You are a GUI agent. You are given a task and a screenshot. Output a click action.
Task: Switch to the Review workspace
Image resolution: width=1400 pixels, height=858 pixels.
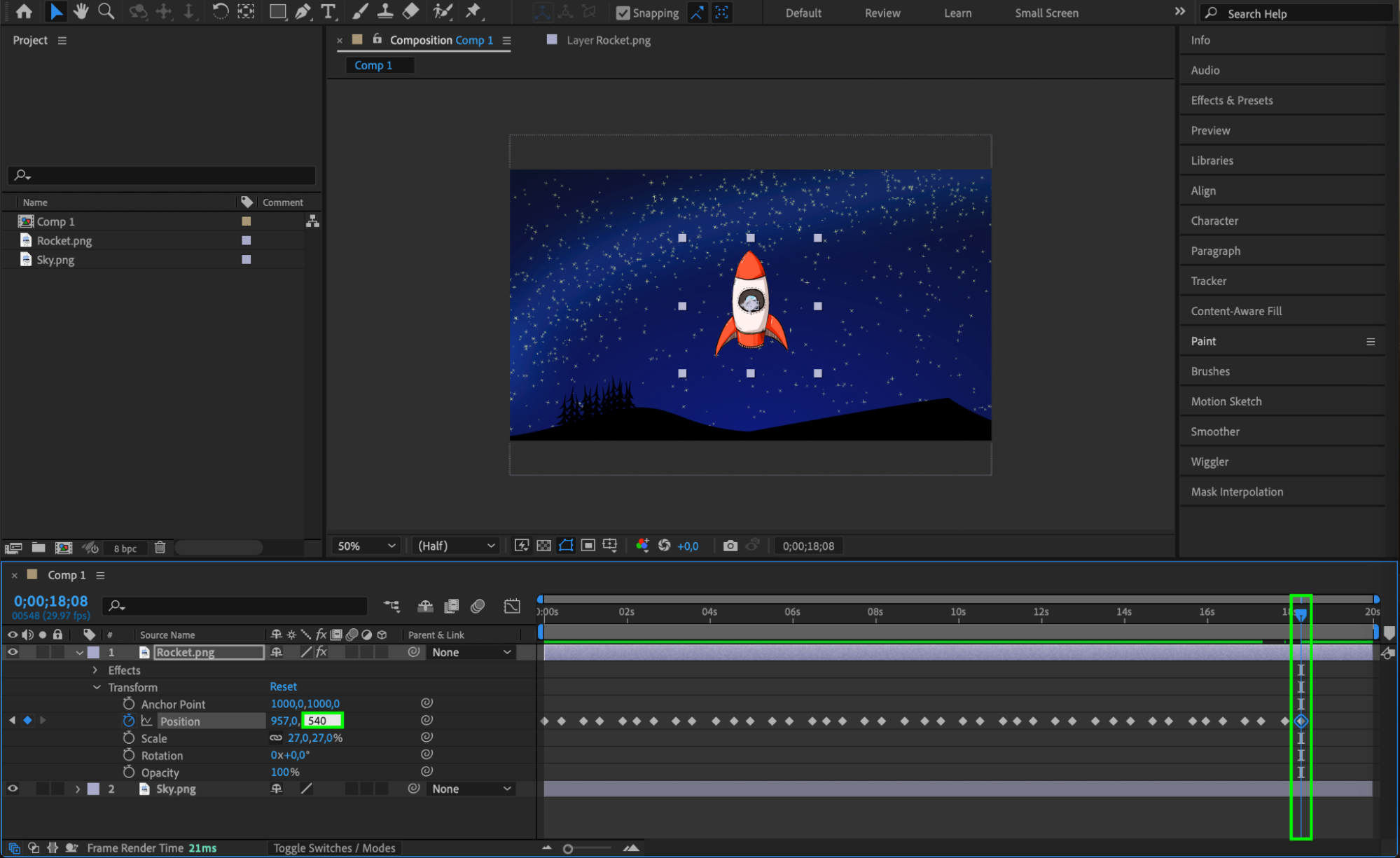pos(882,13)
